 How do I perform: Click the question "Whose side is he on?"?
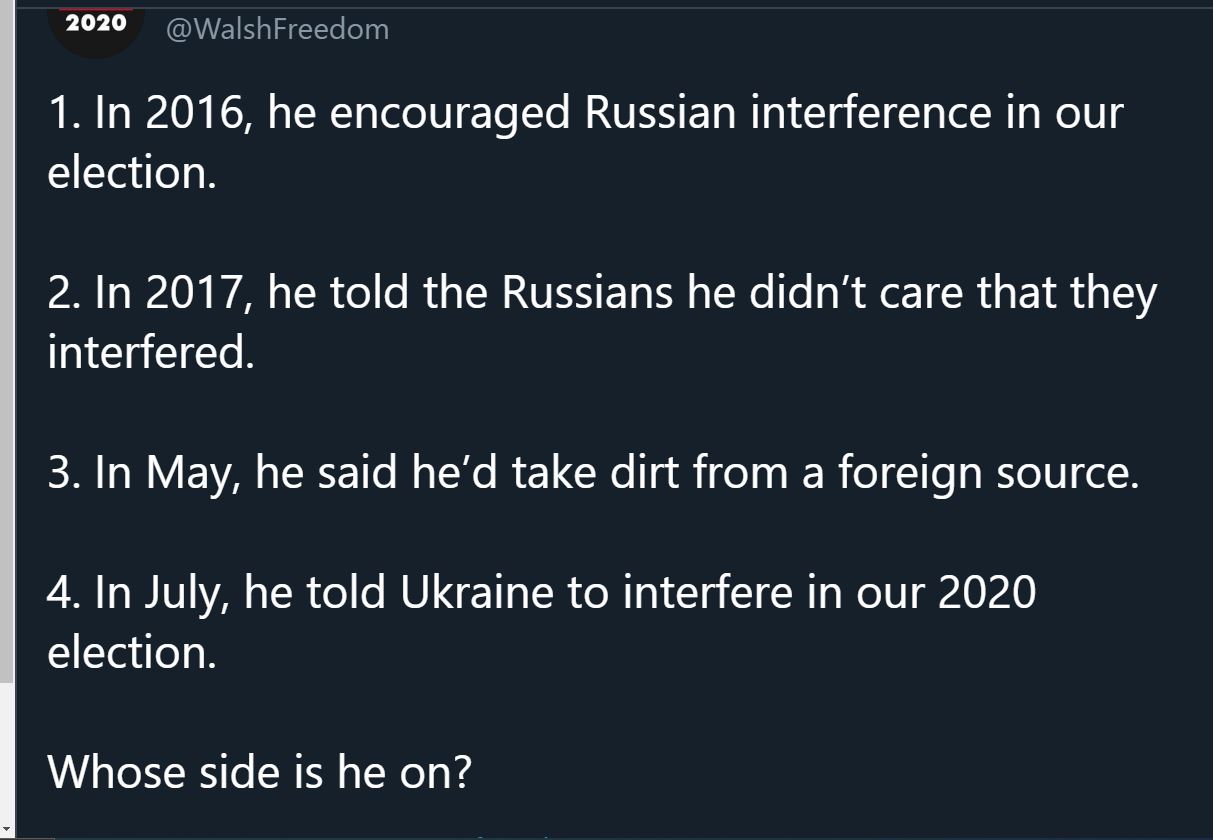tap(259, 772)
